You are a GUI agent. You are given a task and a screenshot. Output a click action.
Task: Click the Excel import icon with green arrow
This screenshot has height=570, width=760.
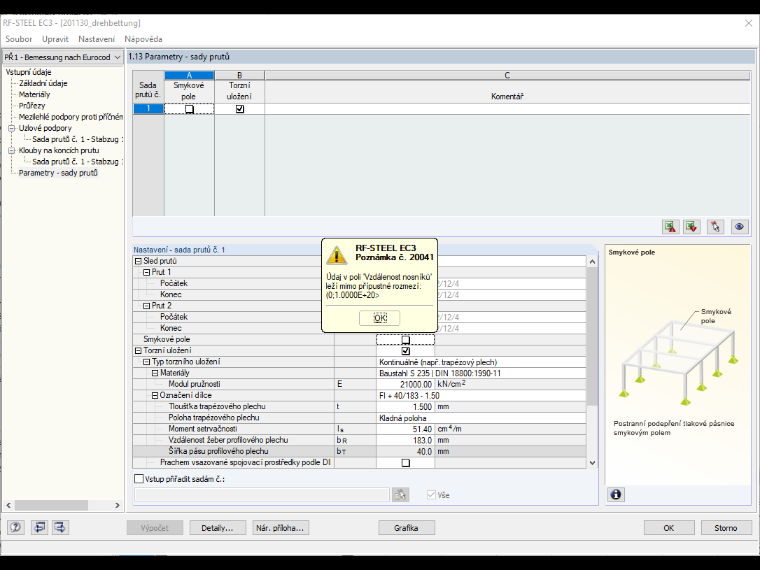692,226
